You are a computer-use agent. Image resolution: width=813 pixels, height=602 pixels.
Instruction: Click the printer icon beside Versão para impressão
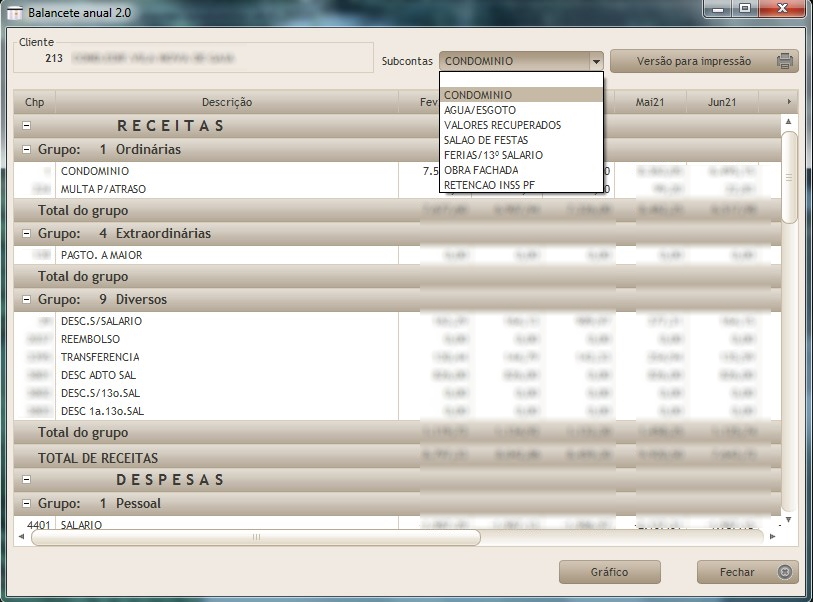click(x=785, y=61)
